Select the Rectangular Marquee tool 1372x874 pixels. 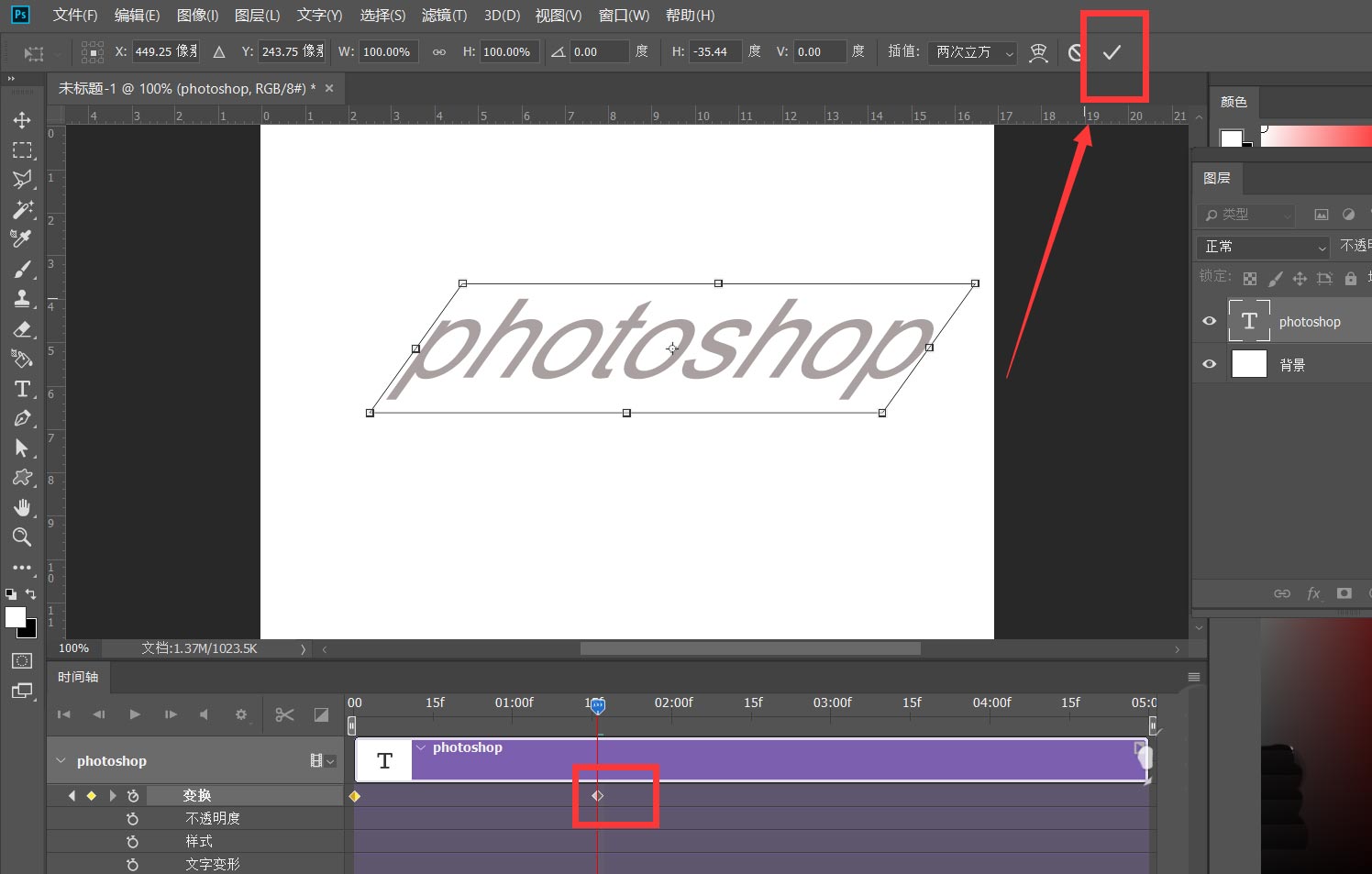coord(22,149)
